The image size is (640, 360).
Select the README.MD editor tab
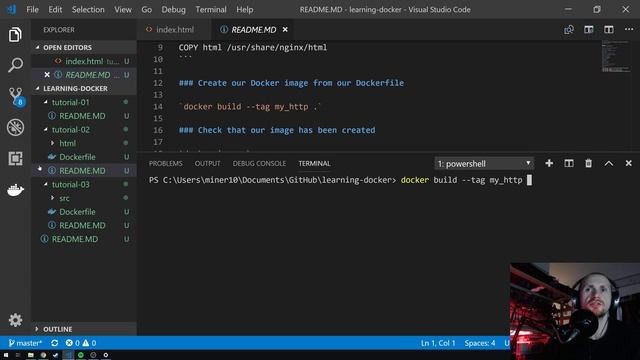tap(253, 29)
